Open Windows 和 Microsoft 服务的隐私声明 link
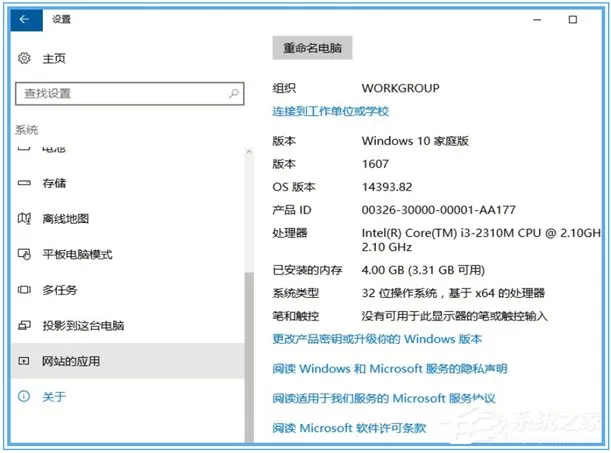The width and height of the screenshot is (611, 453). 390,368
